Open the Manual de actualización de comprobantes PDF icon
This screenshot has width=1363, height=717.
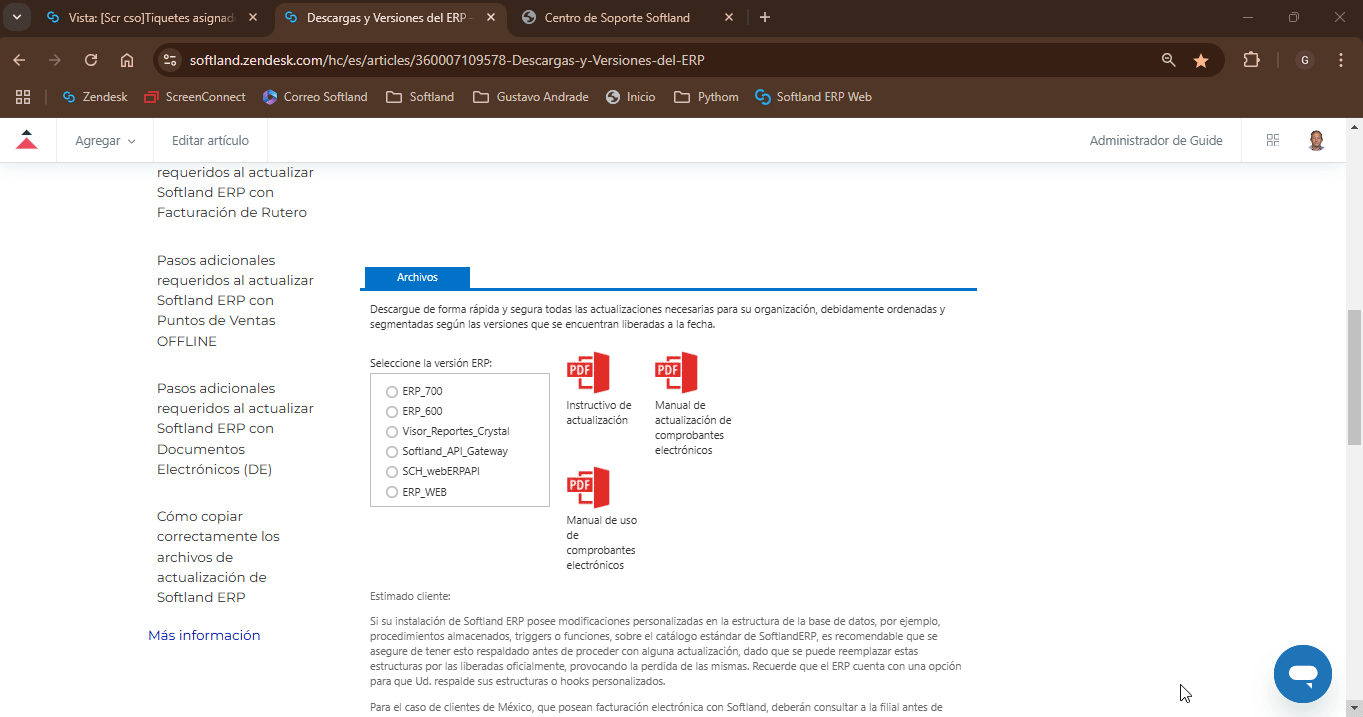coord(676,372)
